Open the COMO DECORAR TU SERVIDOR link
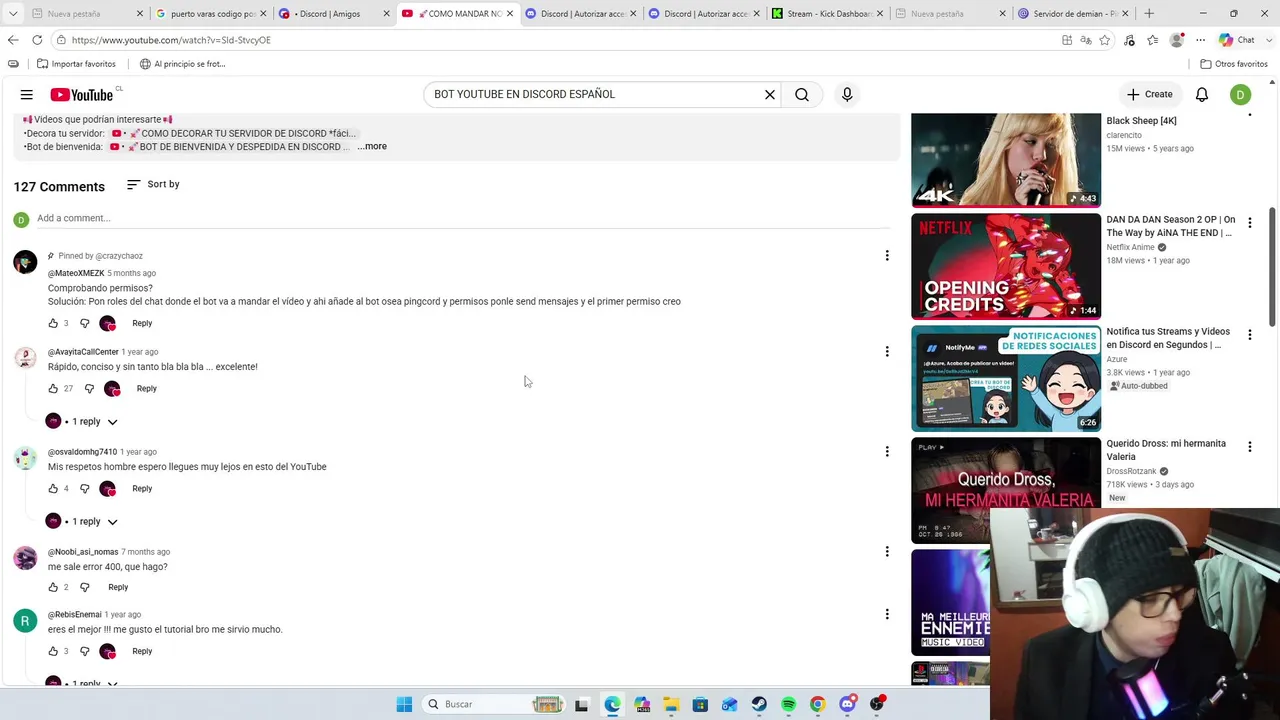This screenshot has width=1280, height=720. click(234, 133)
